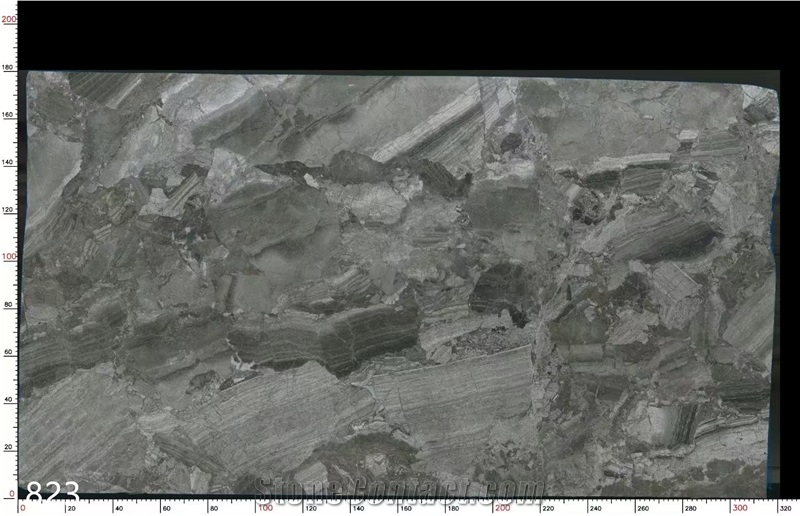Click the gray marble slab image
Screen dimensions: 800x516
point(399,284)
